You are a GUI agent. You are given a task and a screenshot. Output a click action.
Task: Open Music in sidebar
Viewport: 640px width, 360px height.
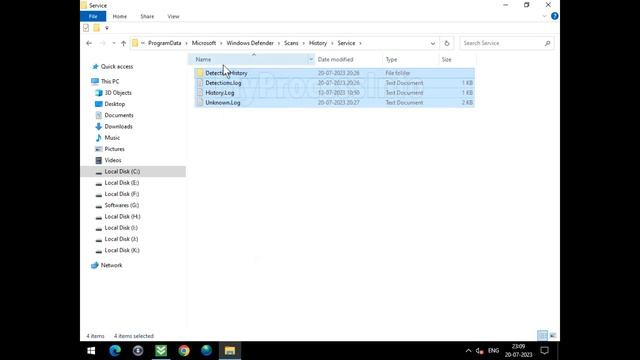[x=112, y=138]
